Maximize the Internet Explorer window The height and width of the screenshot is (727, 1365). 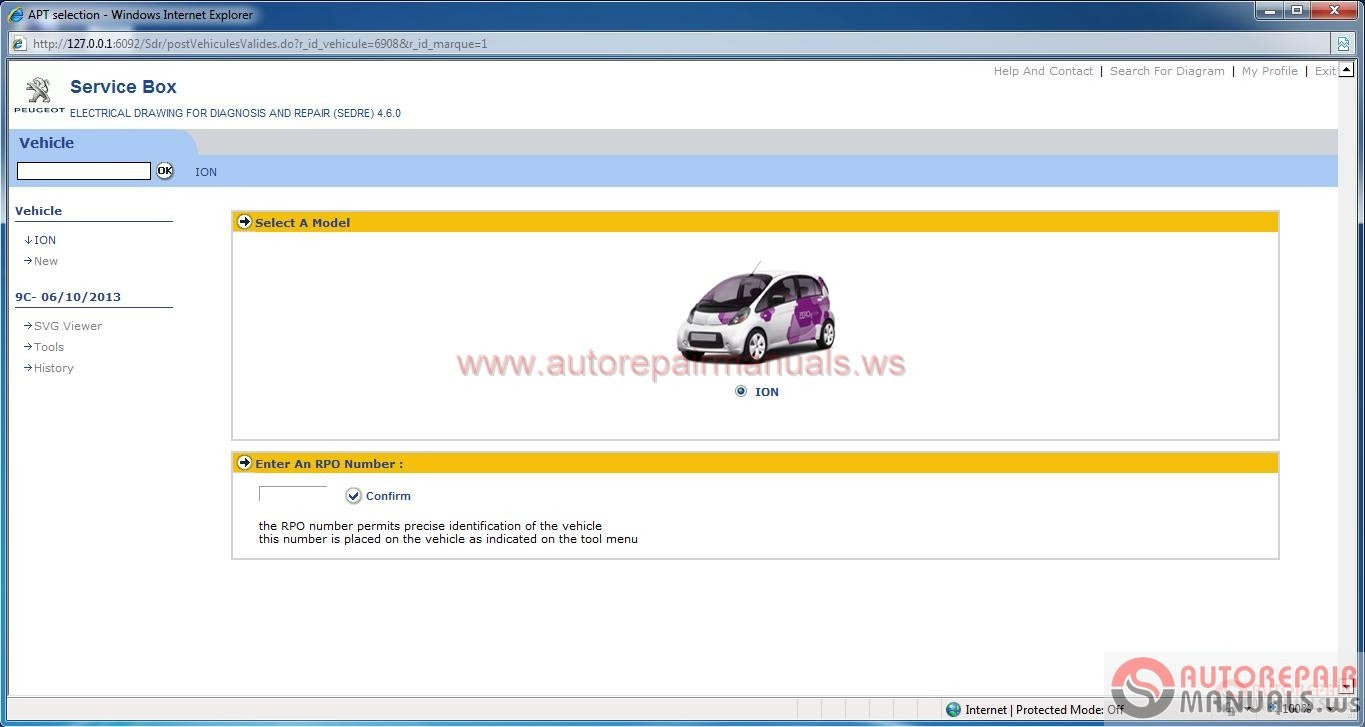1297,10
